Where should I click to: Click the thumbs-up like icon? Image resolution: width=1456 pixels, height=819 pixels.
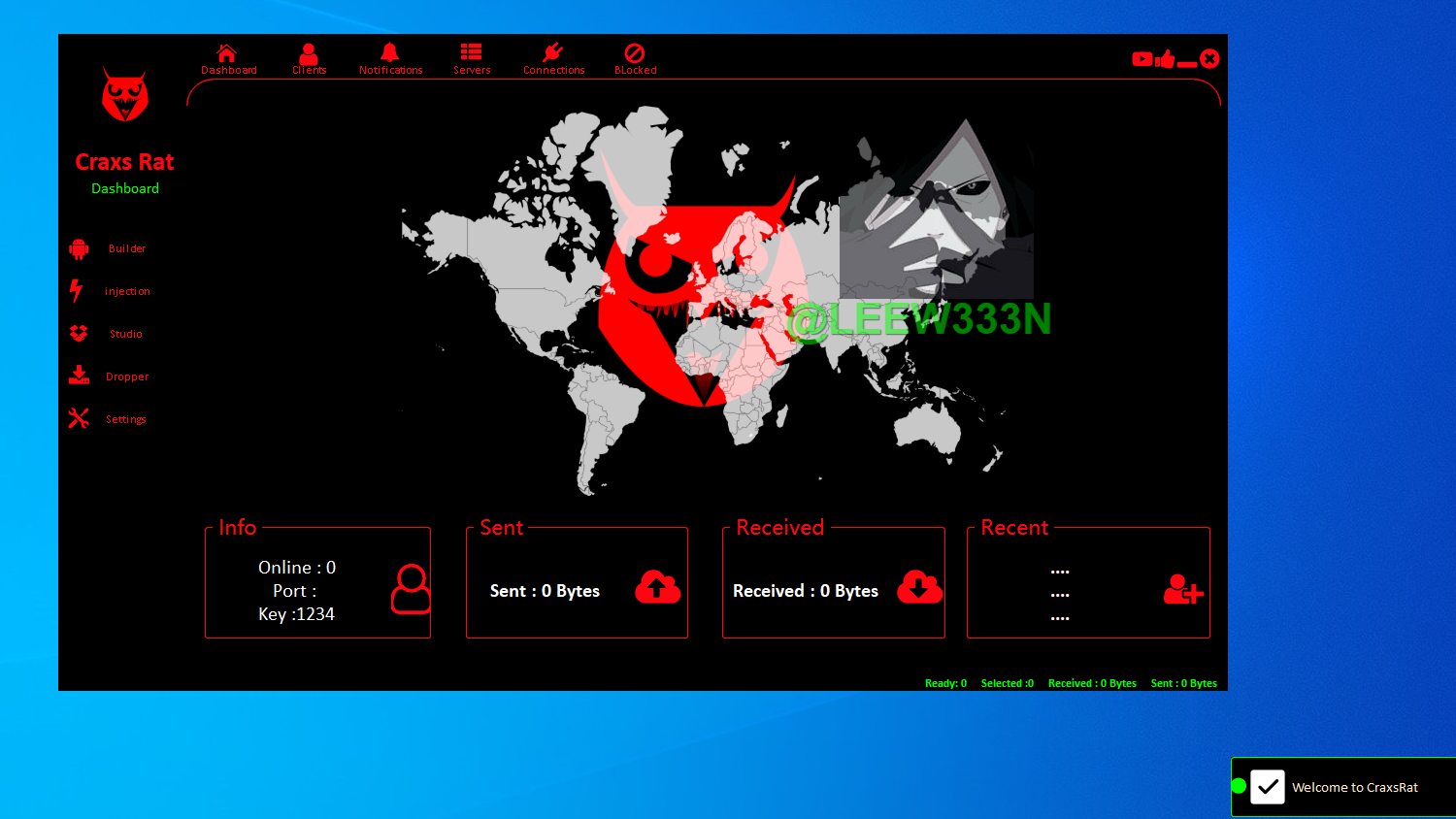click(x=1165, y=59)
